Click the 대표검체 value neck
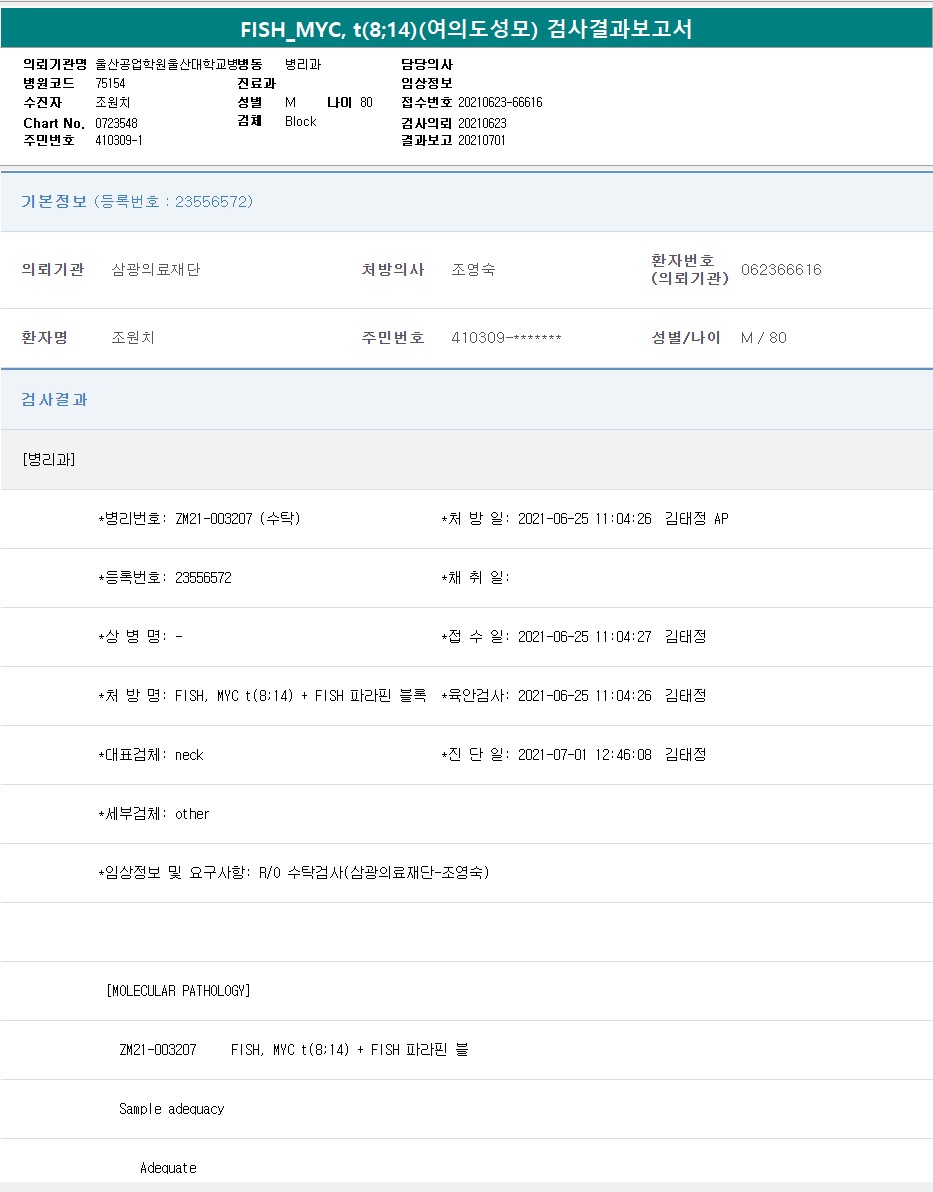Screen dimensions: 933x1192 pyautogui.click(x=189, y=755)
